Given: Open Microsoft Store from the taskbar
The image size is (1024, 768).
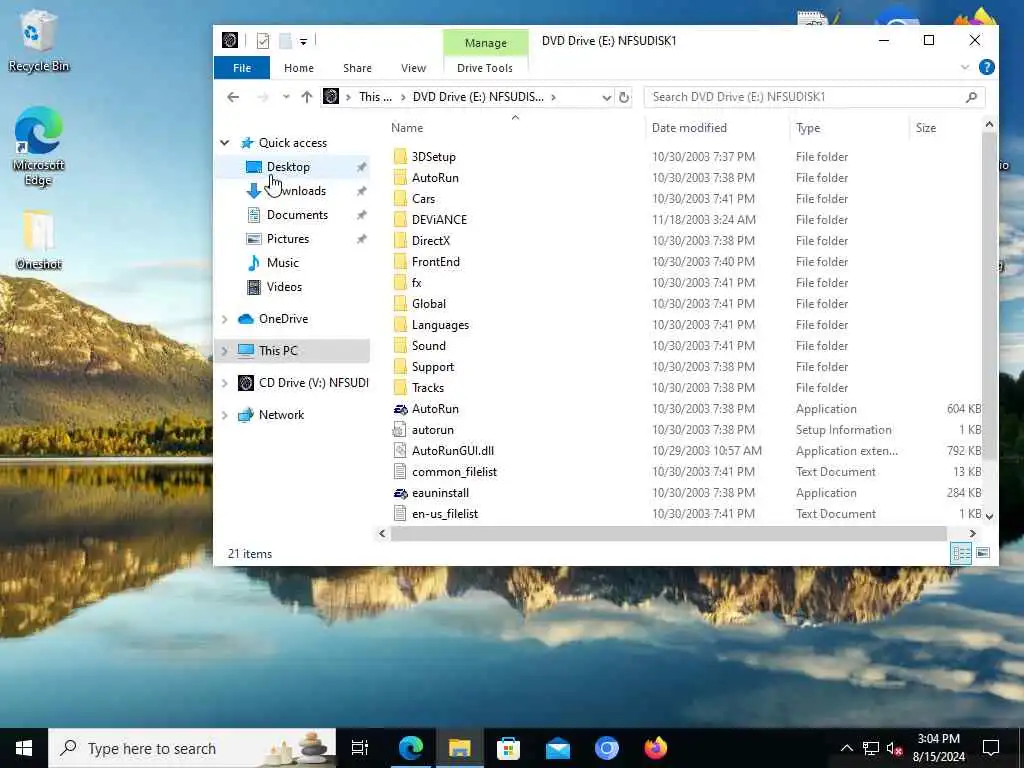Looking at the screenshot, I should (508, 748).
